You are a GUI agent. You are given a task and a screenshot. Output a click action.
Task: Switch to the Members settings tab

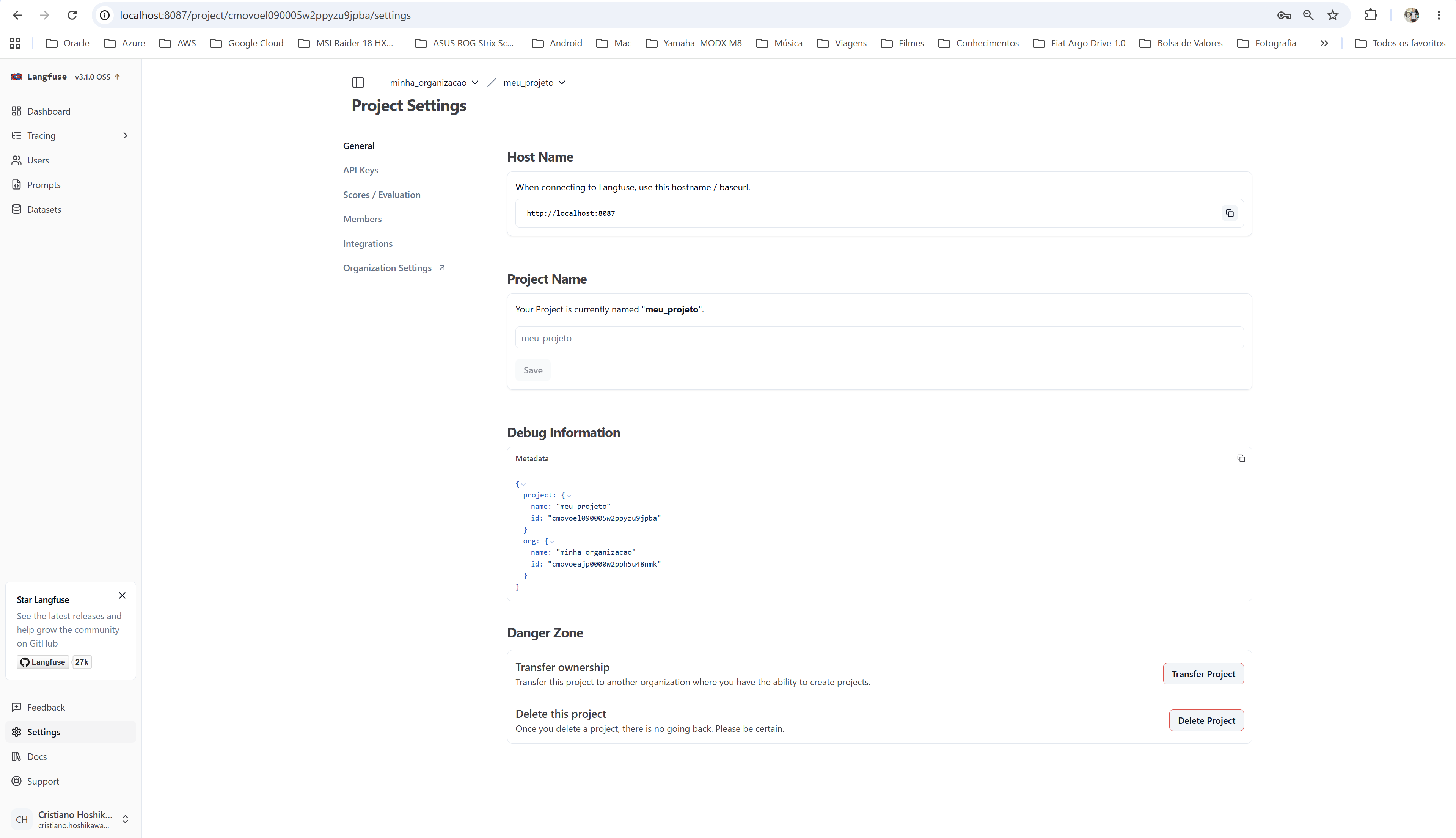pos(362,219)
